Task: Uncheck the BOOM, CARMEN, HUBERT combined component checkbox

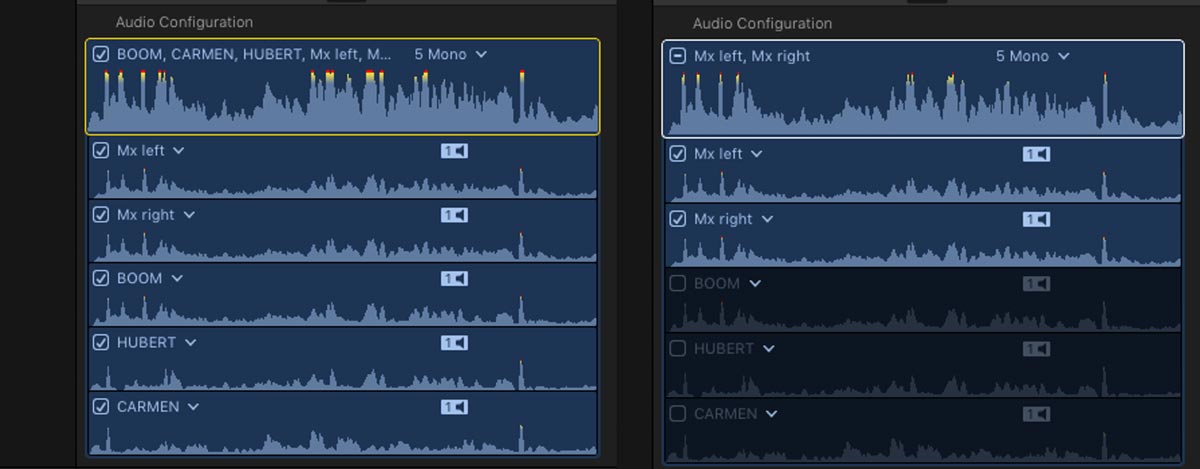Action: [x=100, y=54]
